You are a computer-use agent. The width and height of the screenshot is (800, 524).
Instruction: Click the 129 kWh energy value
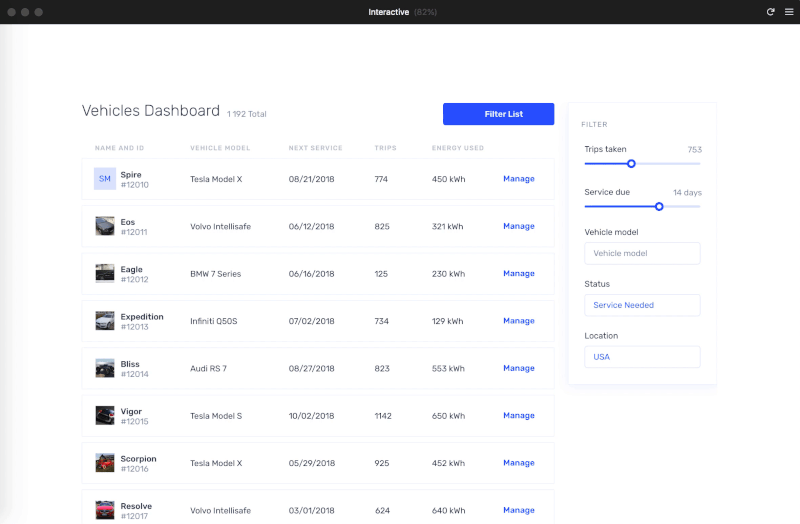(x=447, y=321)
